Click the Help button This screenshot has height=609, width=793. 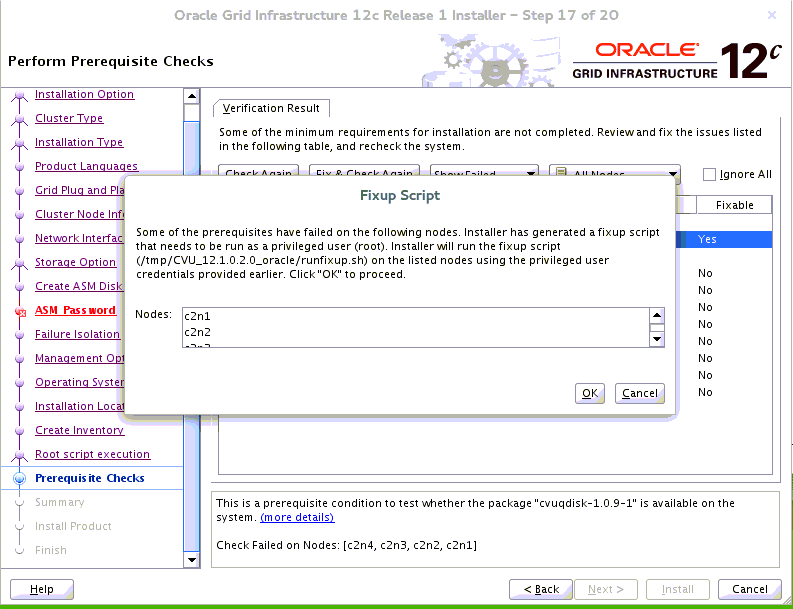tap(41, 589)
